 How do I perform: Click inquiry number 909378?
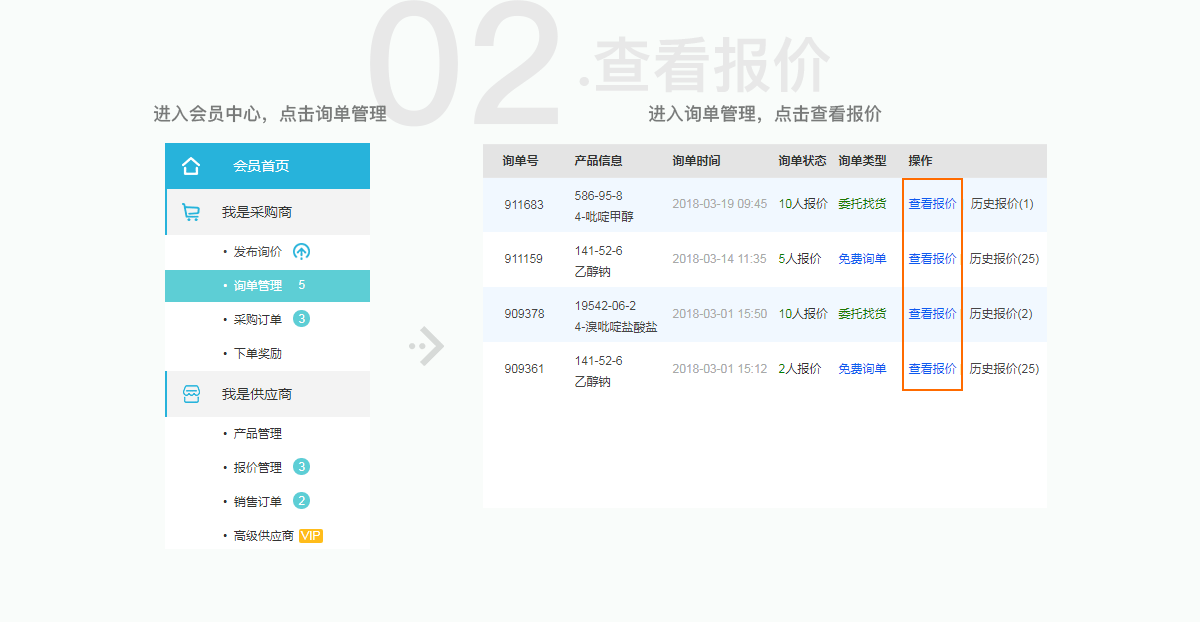pyautogui.click(x=524, y=314)
